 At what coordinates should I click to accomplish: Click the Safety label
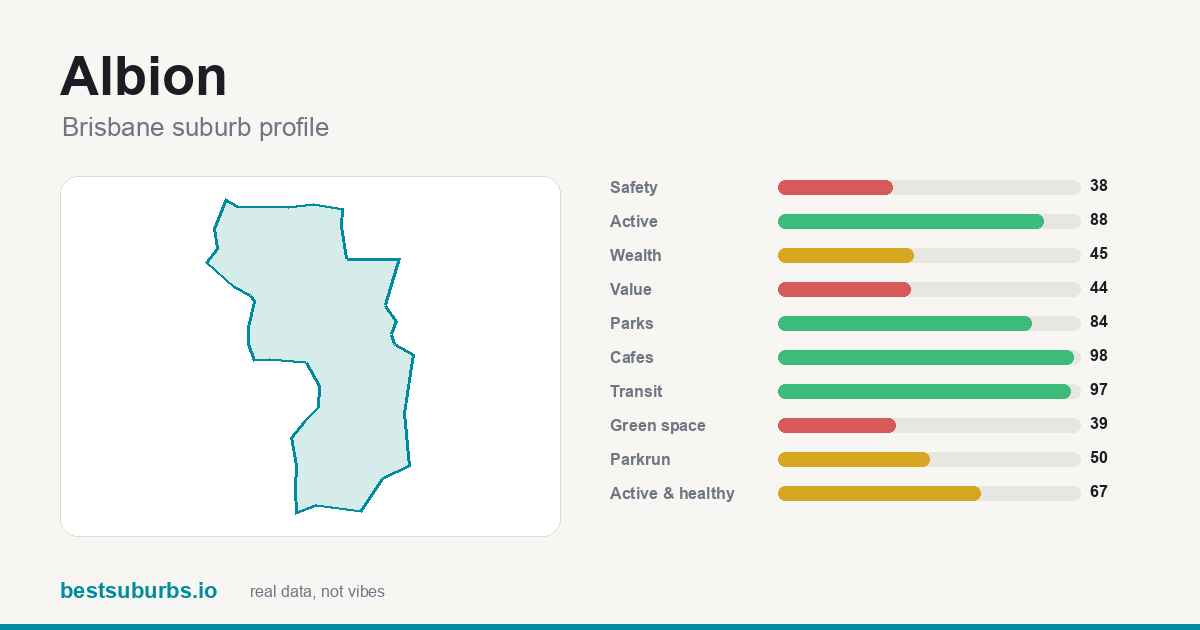coord(634,187)
